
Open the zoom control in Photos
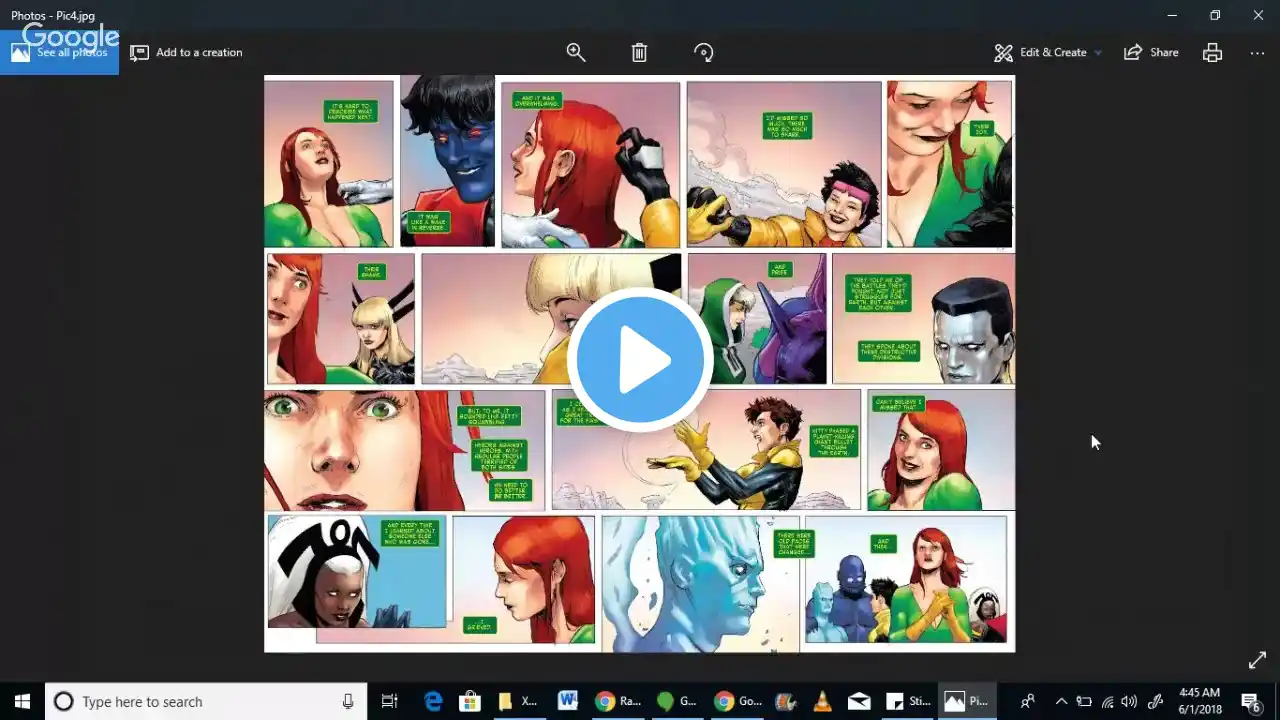point(576,53)
